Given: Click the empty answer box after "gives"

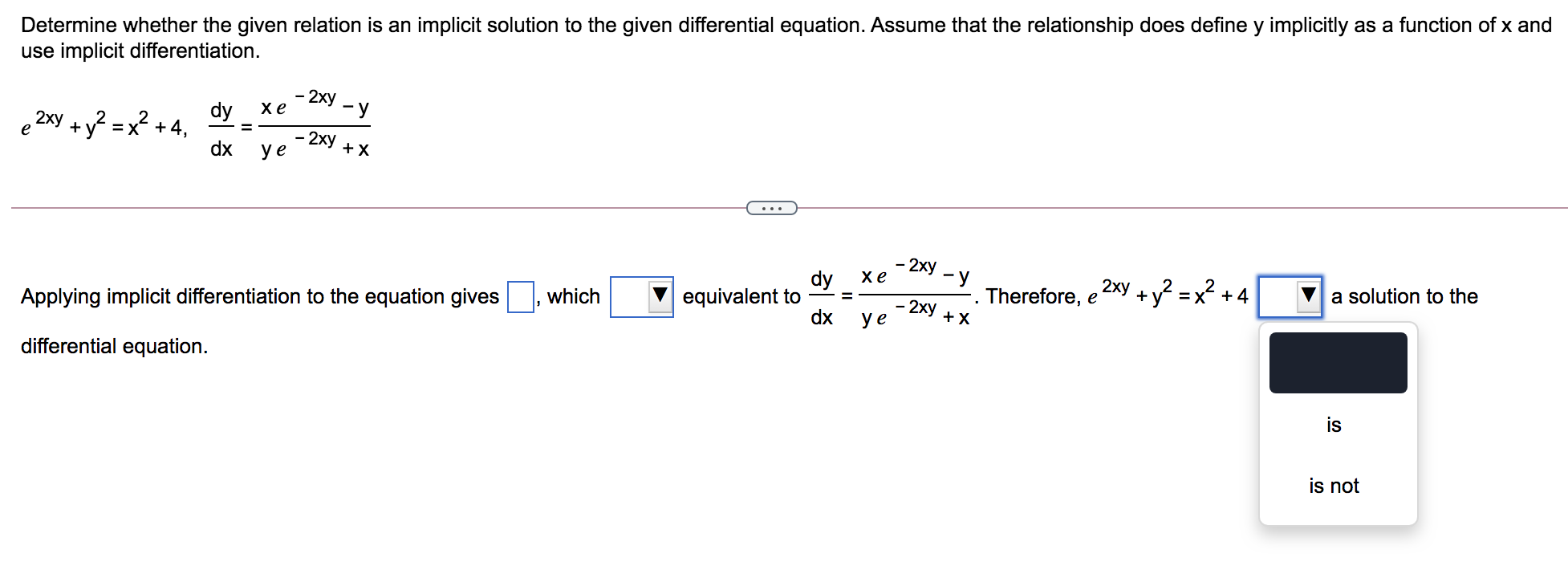Looking at the screenshot, I should pyautogui.click(x=520, y=296).
